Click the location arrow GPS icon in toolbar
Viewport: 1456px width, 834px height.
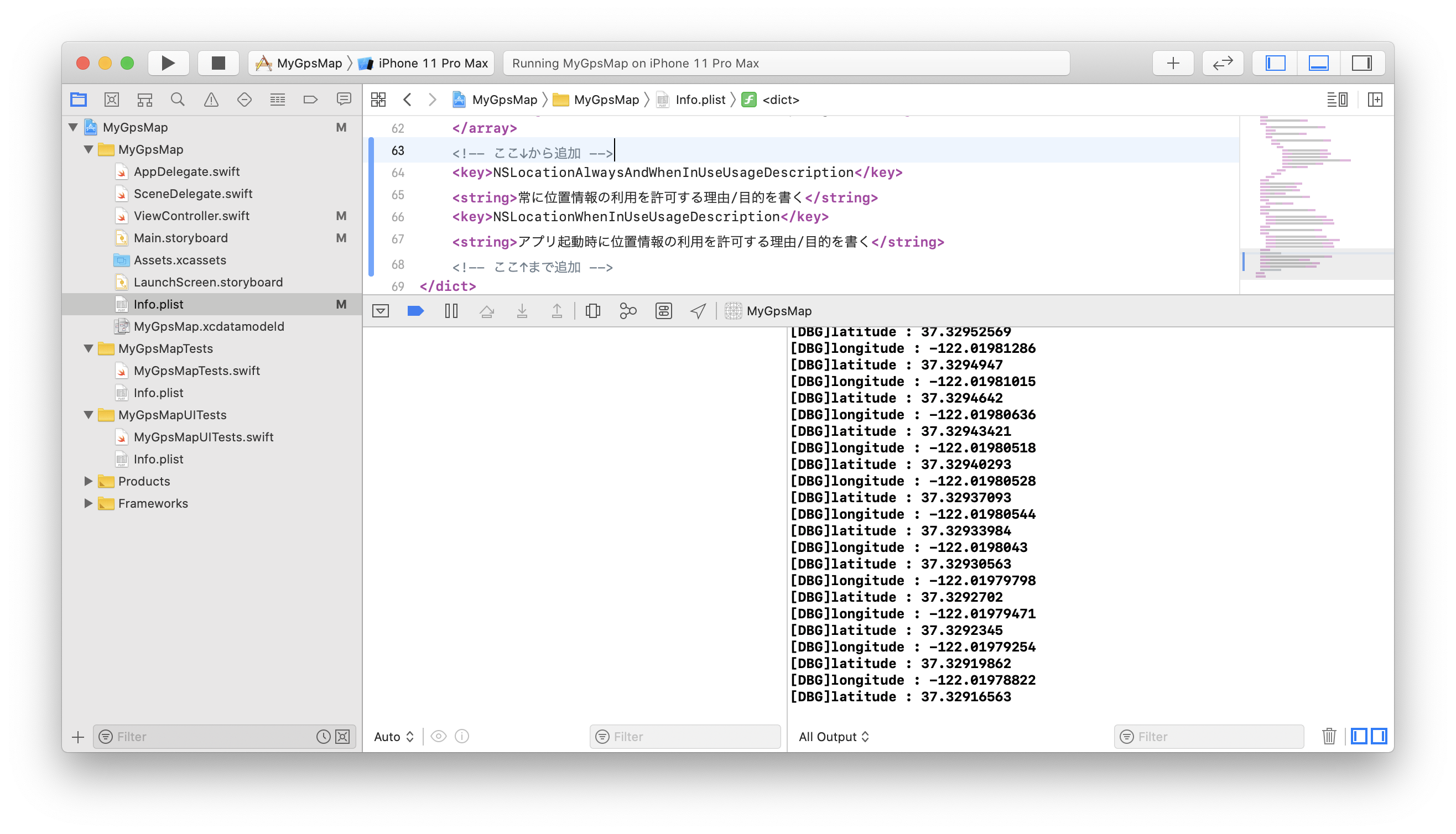click(697, 311)
